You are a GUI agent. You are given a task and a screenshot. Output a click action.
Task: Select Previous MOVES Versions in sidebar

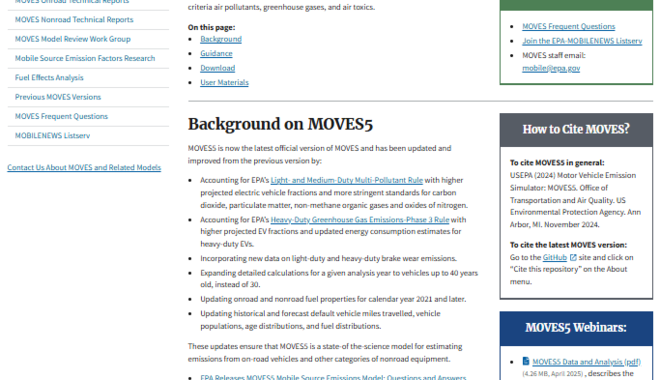tap(58, 97)
